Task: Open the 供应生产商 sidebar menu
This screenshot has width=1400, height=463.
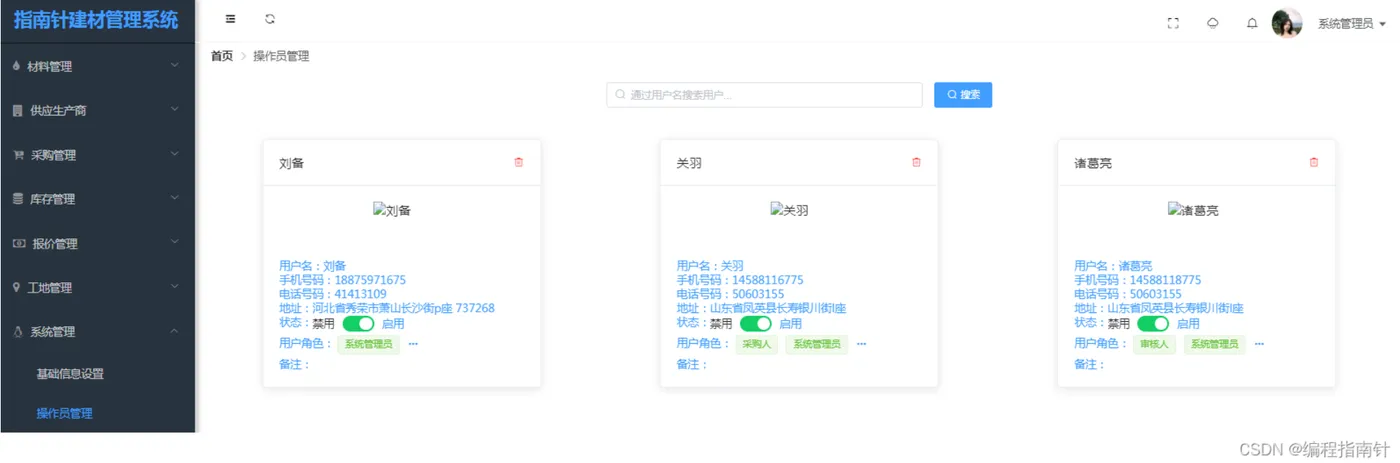Action: point(98,110)
